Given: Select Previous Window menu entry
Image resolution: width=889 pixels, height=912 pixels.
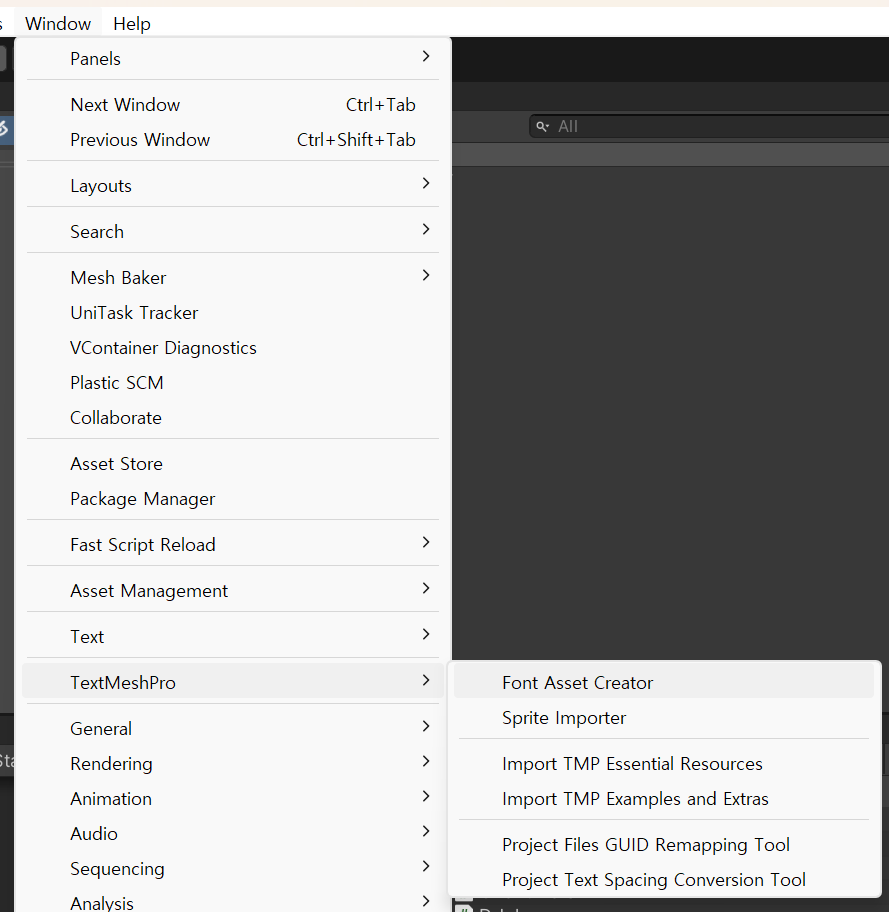Looking at the screenshot, I should tap(233, 140).
